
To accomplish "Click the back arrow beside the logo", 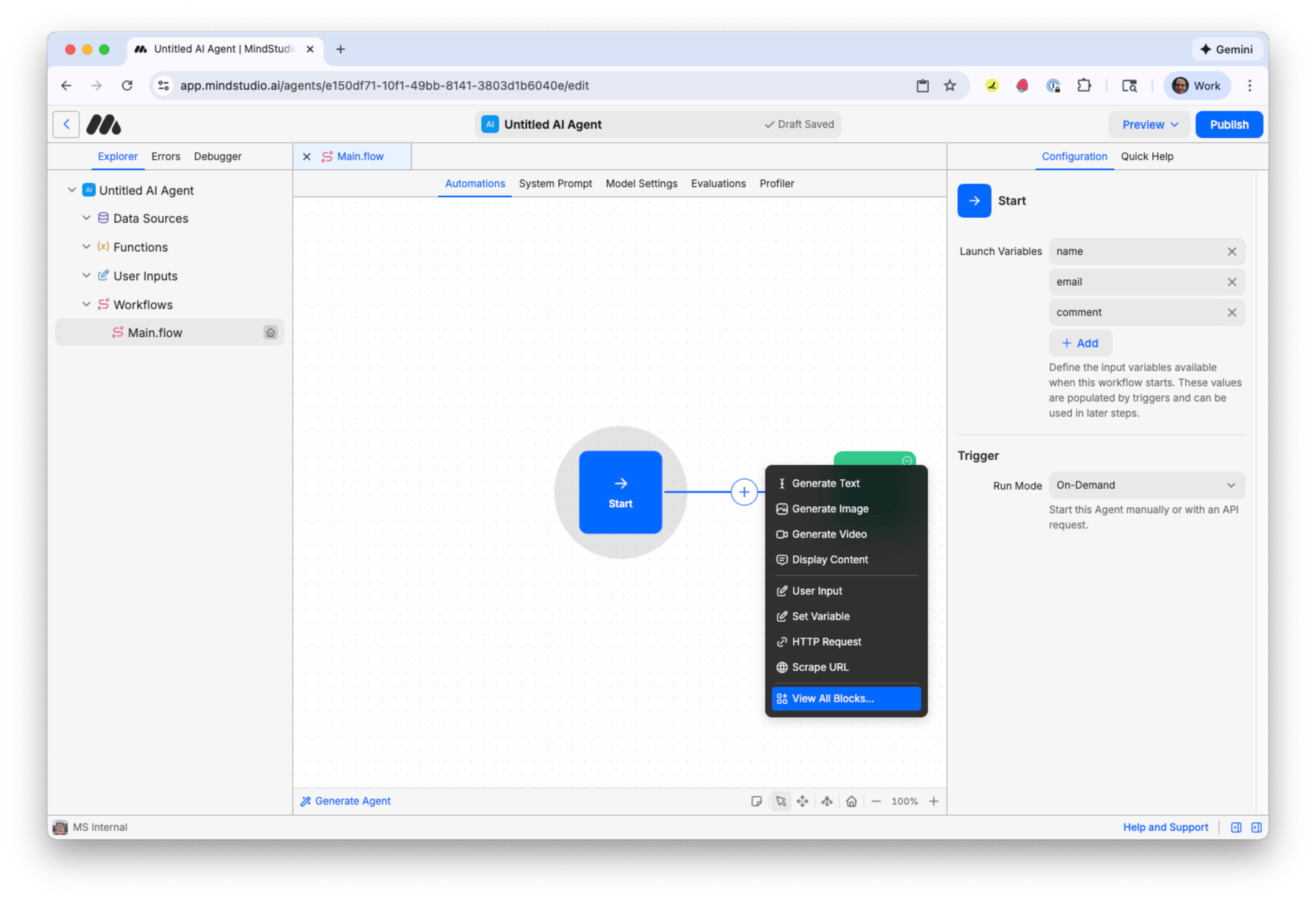I will (66, 124).
